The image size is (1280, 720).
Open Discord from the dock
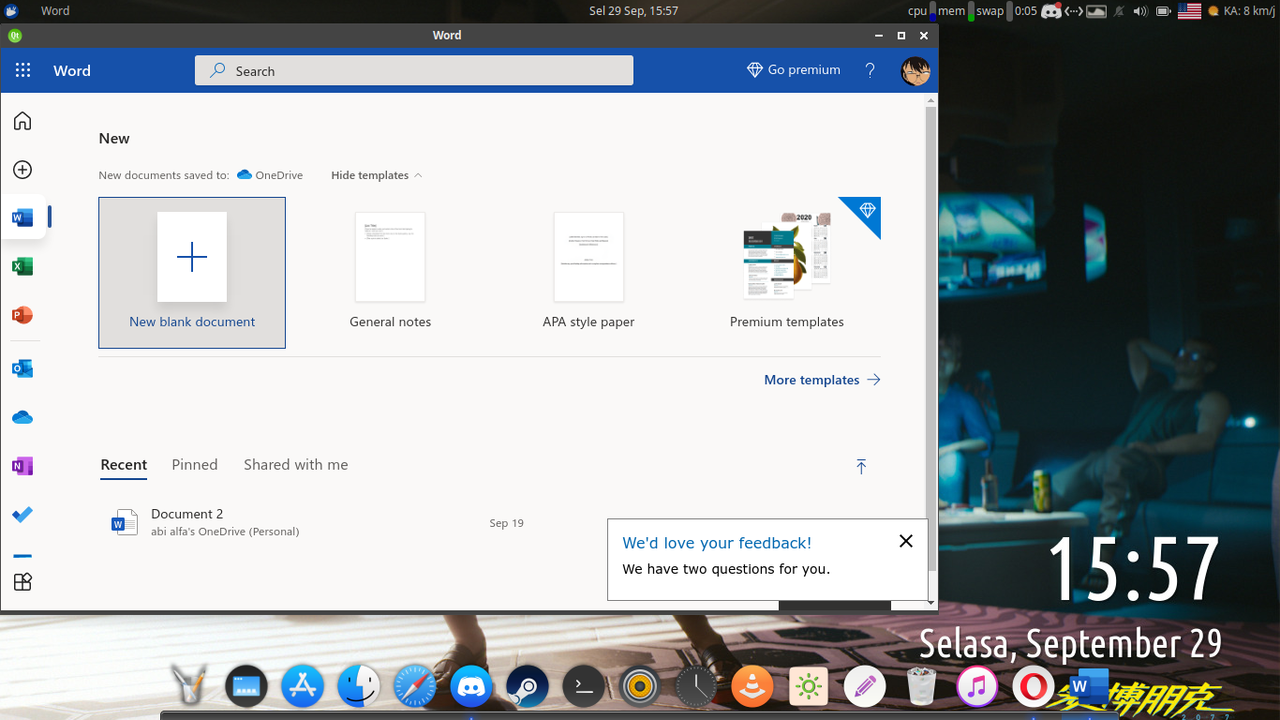pos(470,687)
